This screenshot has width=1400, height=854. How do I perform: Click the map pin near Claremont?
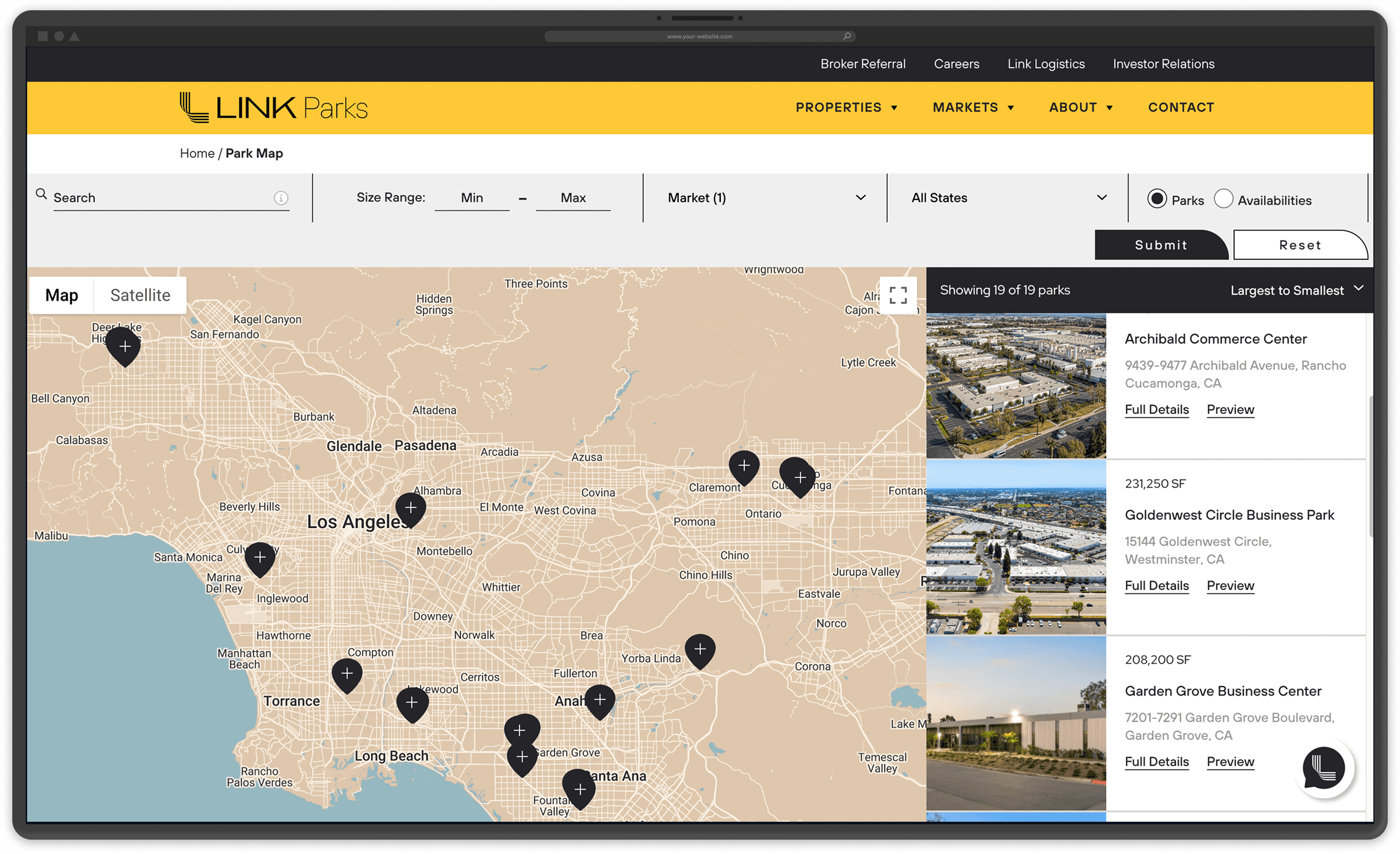click(744, 466)
